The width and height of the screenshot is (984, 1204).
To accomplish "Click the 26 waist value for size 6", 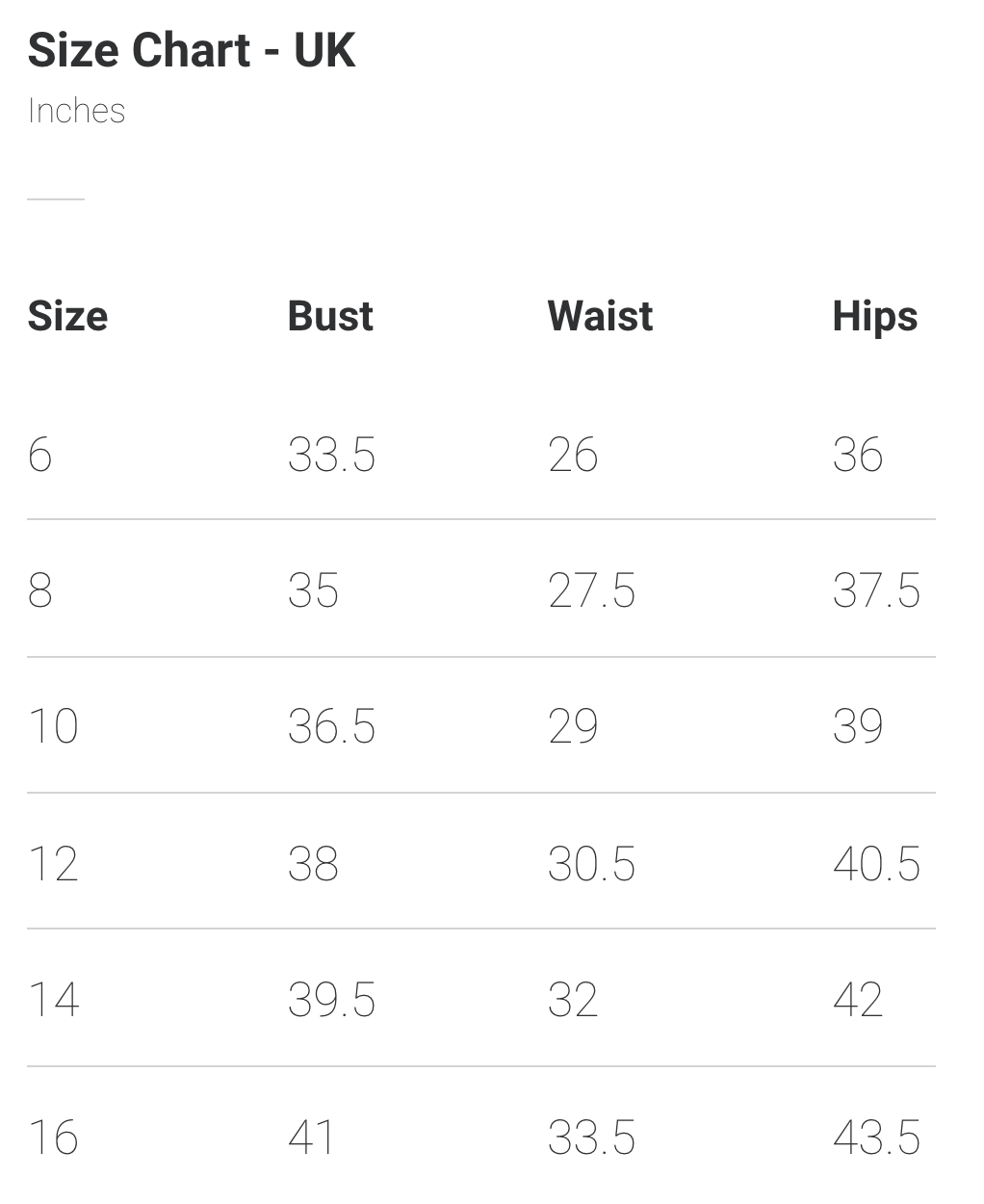I will pos(573,455).
